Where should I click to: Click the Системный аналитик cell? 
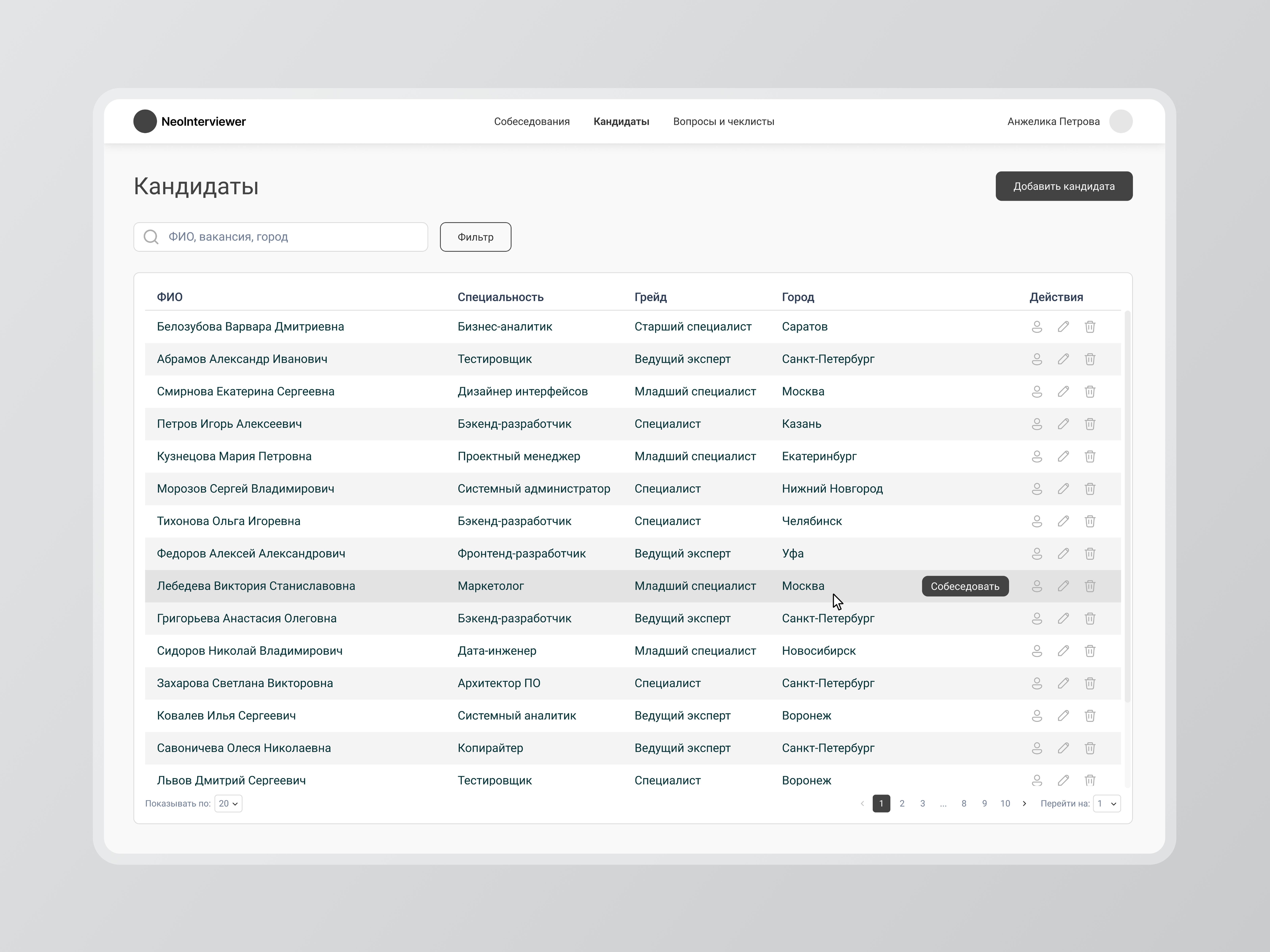click(517, 716)
